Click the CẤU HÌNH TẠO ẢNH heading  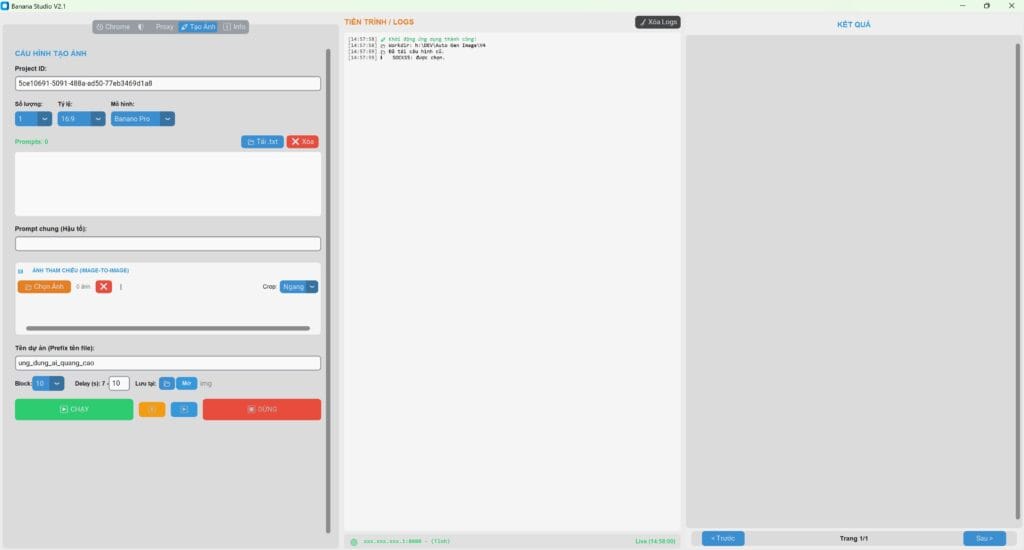tap(50, 54)
